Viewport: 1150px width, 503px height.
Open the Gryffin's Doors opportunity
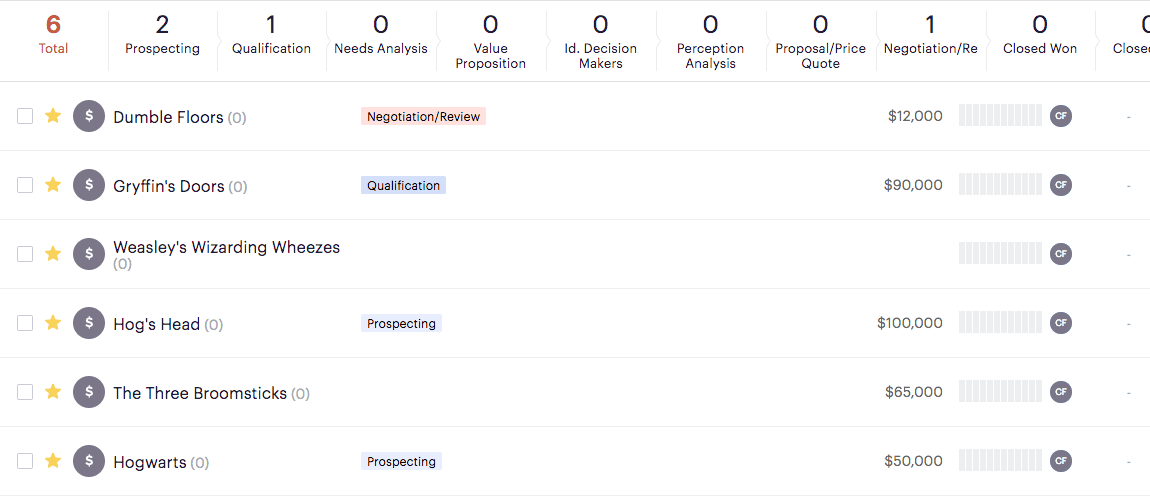(168, 186)
